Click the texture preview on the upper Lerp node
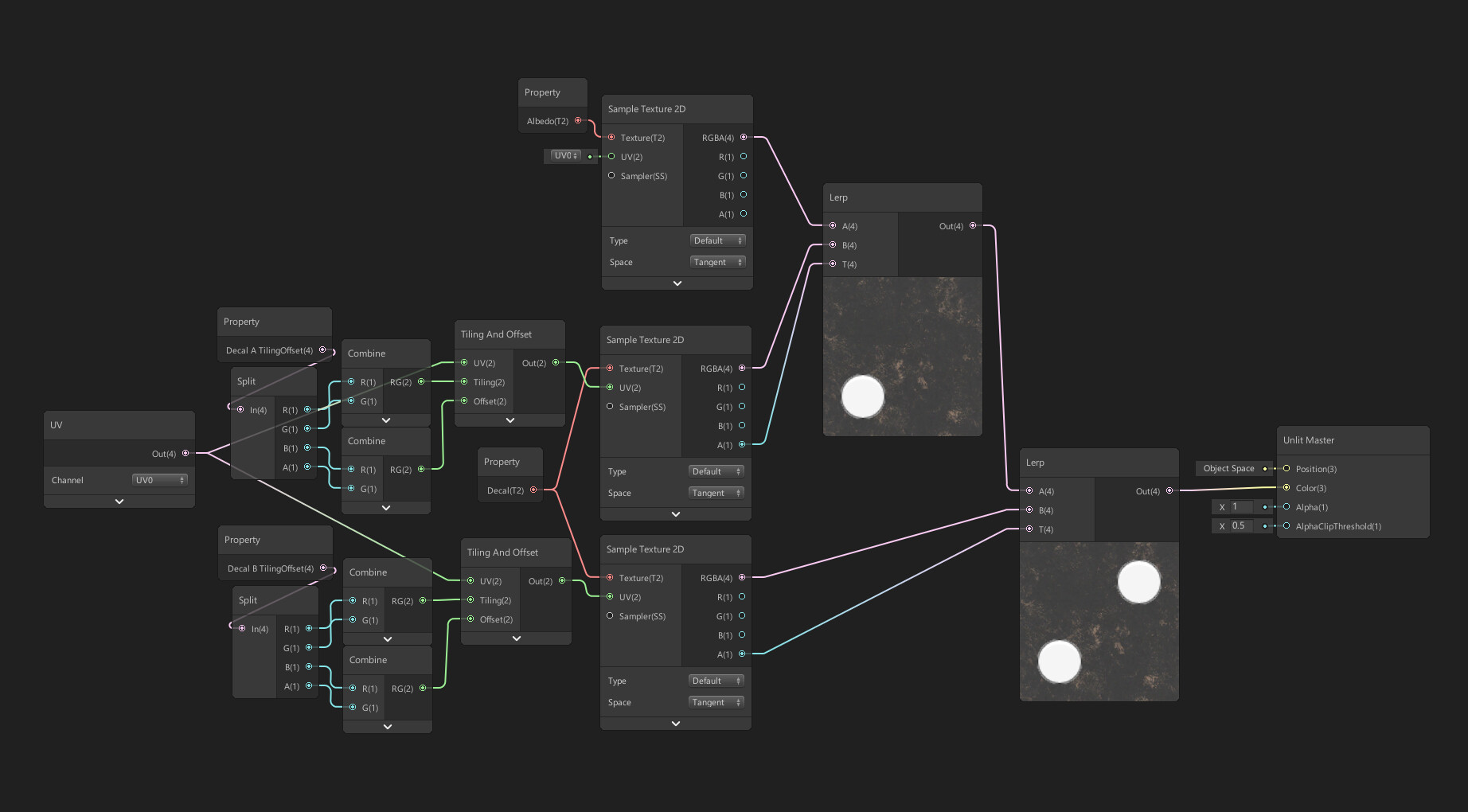Viewport: 1468px width, 812px height. coord(902,356)
